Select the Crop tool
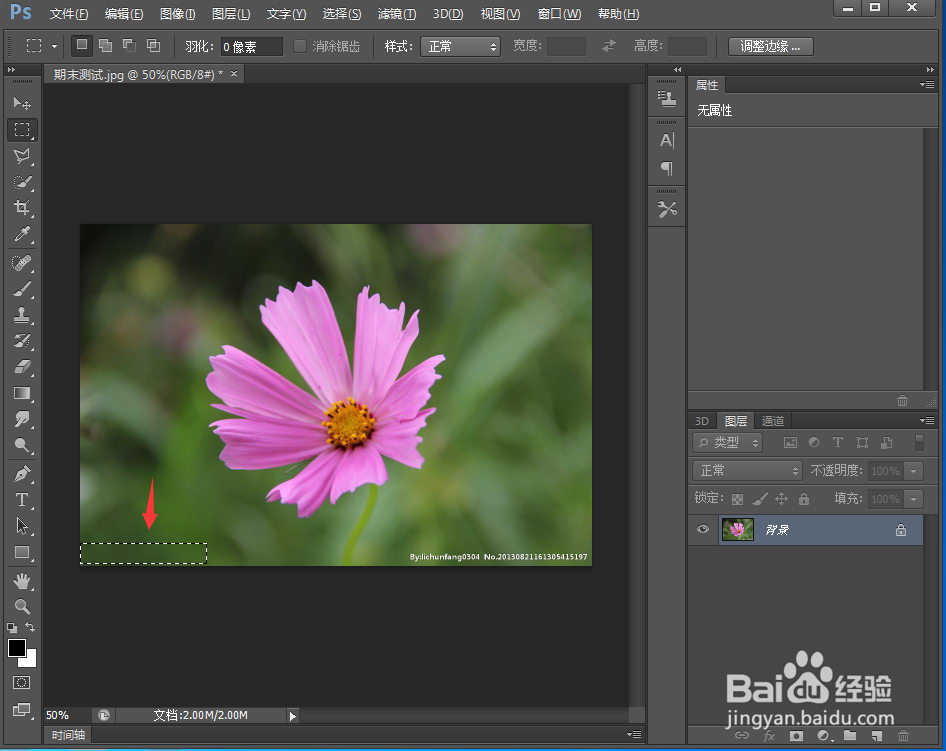Viewport: 946px width, 751px height. [x=22, y=208]
